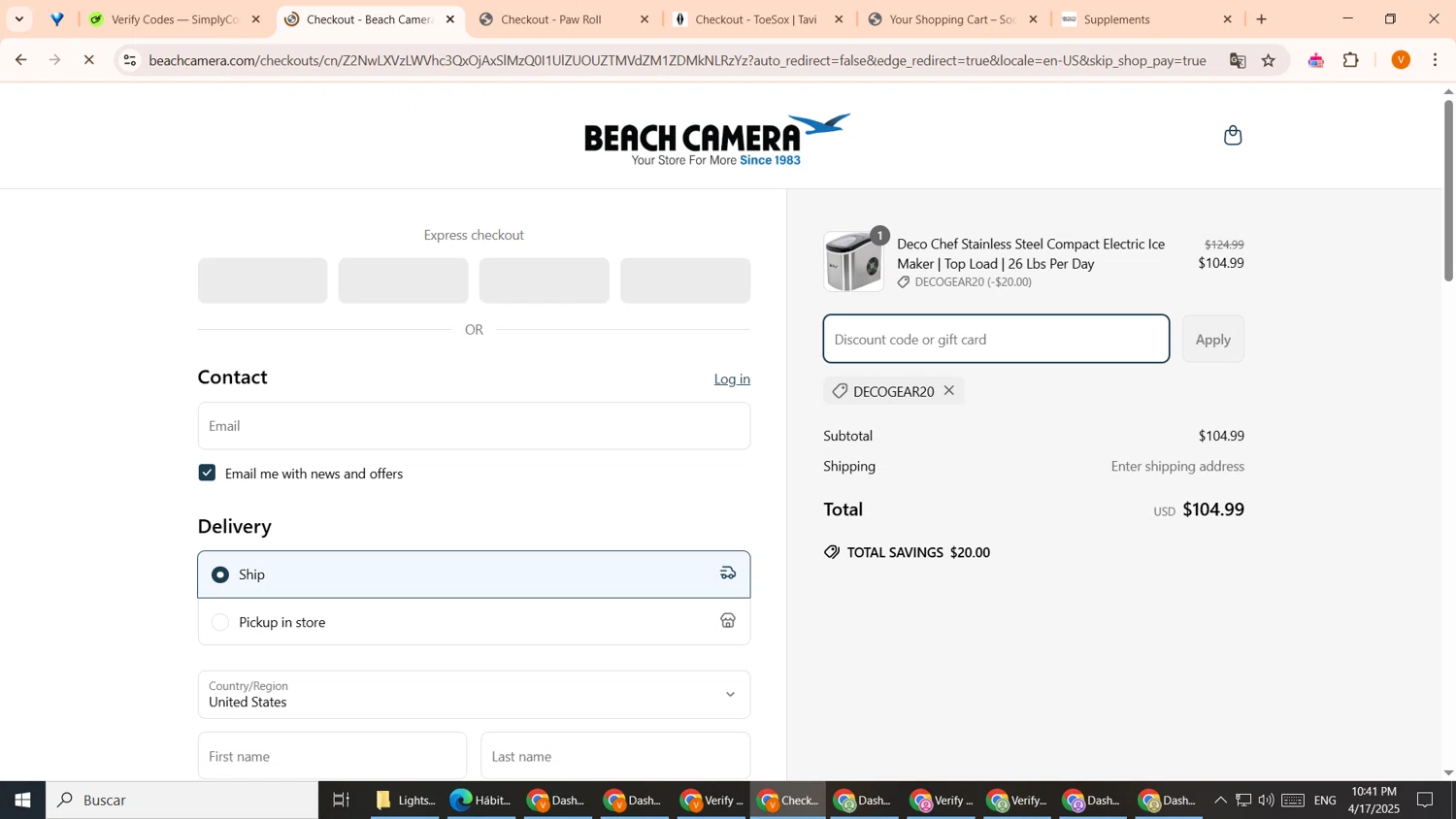Click the First name field
This screenshot has height=819, width=1456.
332,756
